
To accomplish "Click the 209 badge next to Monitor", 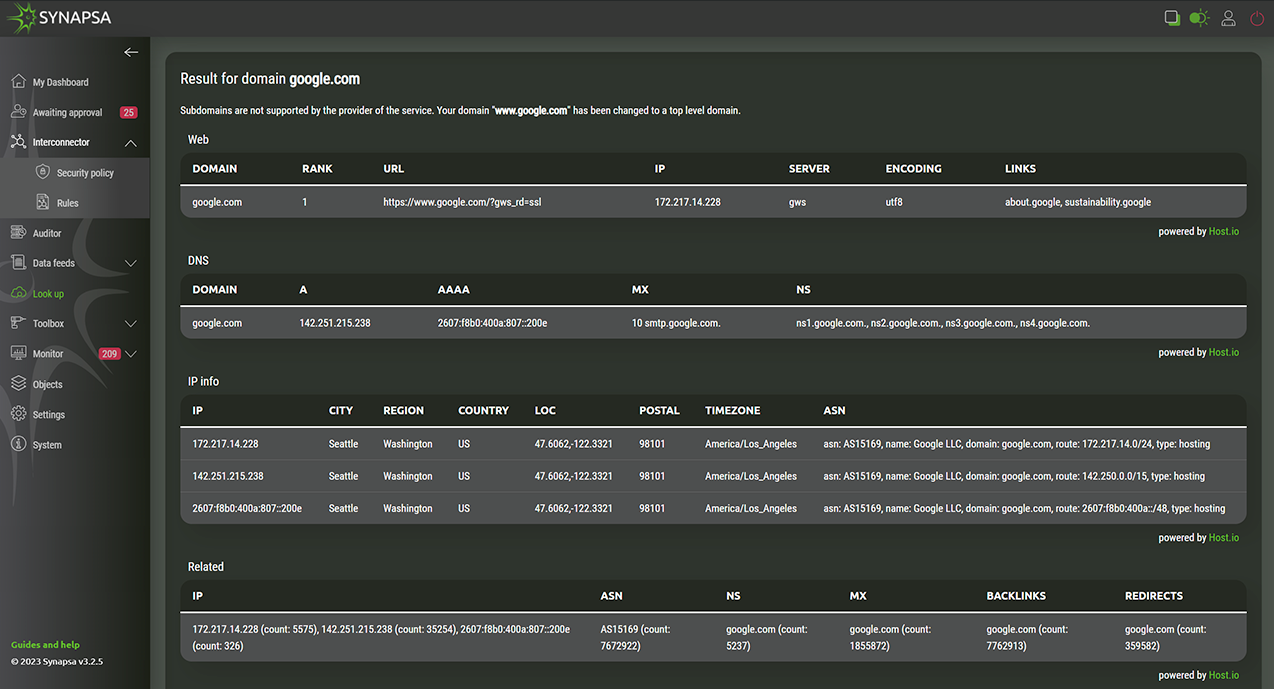I will point(110,354).
